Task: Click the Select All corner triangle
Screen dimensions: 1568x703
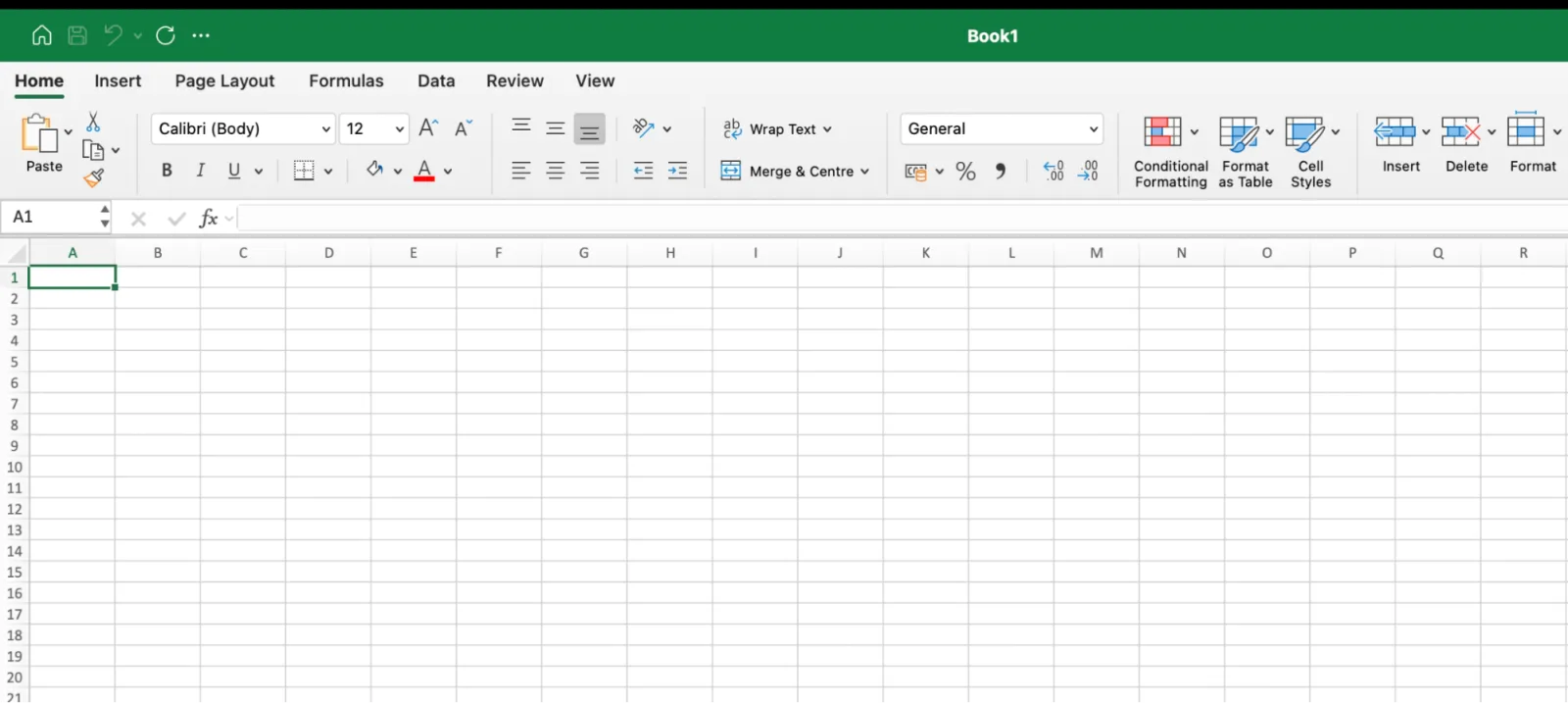Action: [17, 254]
